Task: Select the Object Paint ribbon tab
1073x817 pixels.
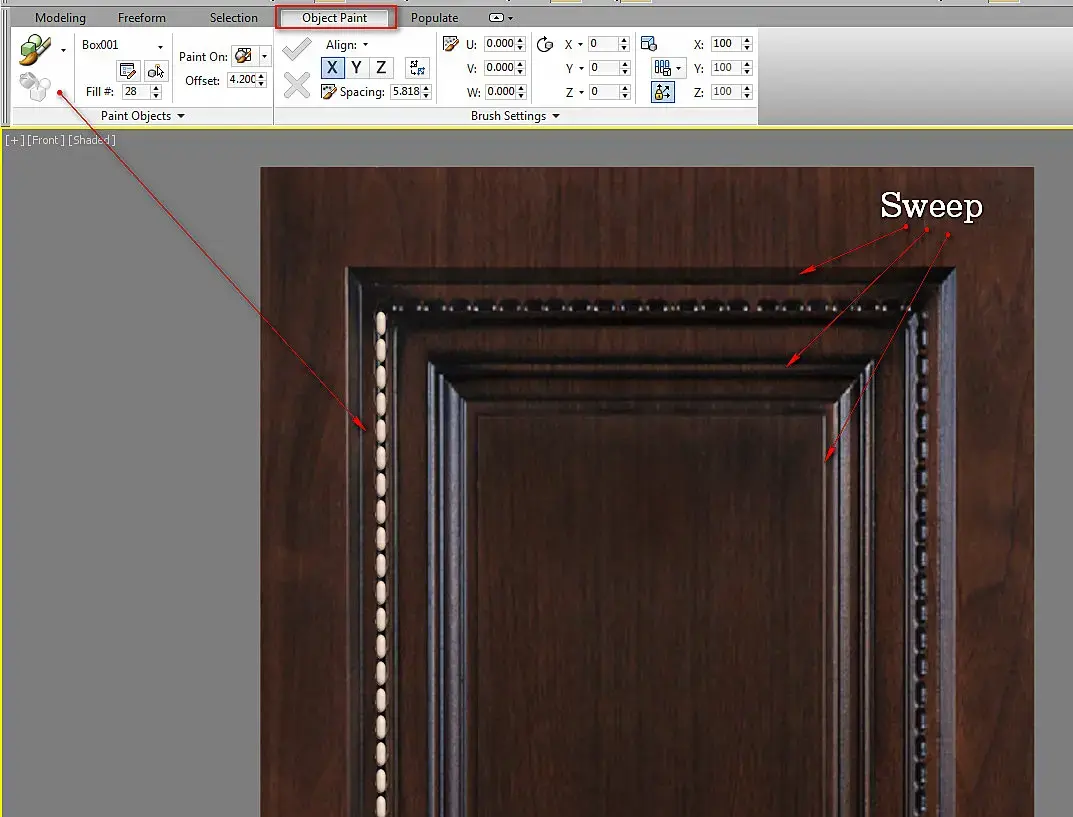Action: click(x=335, y=18)
